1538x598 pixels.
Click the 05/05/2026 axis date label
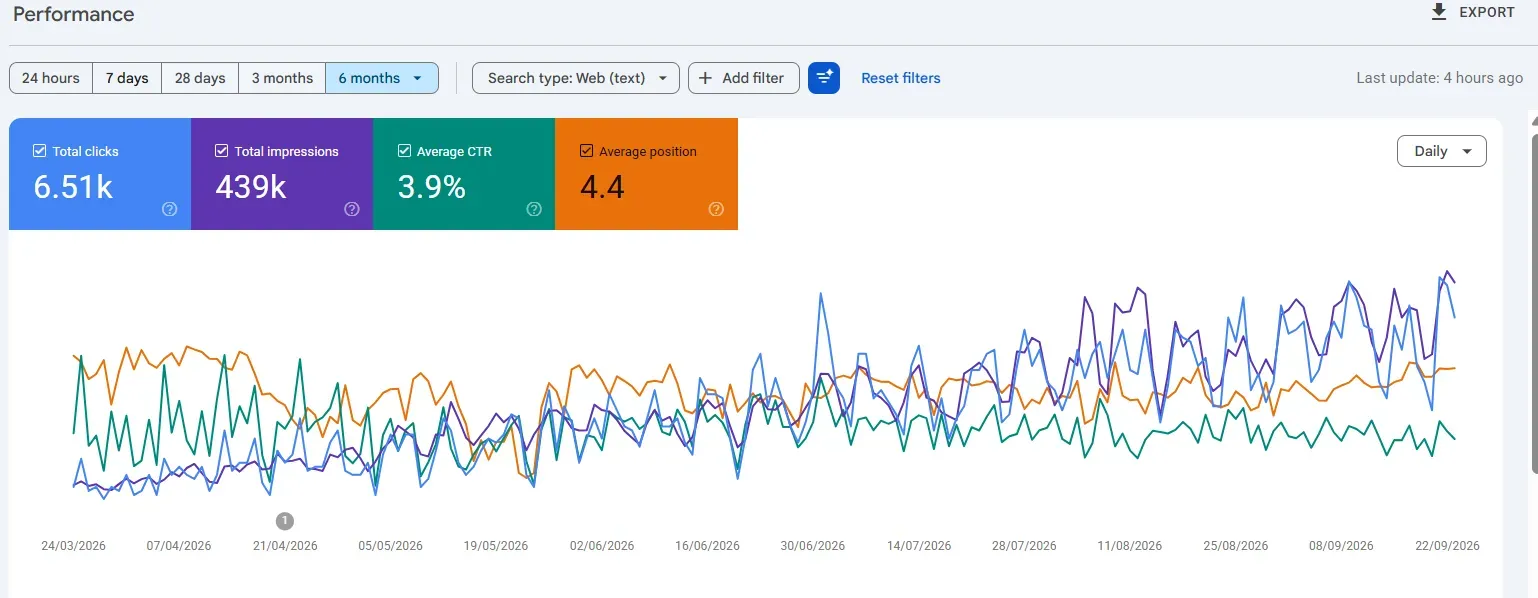pos(390,546)
